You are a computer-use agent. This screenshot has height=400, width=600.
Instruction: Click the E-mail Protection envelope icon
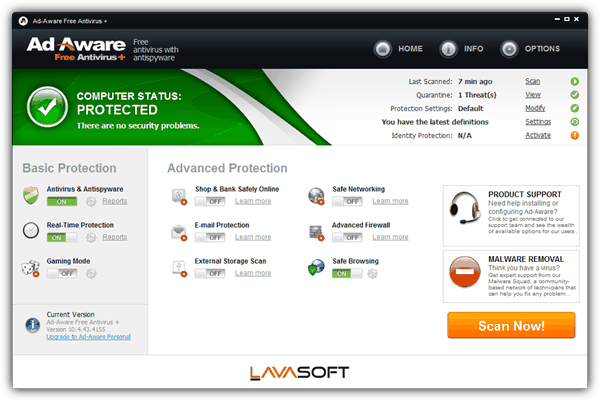[x=179, y=232]
